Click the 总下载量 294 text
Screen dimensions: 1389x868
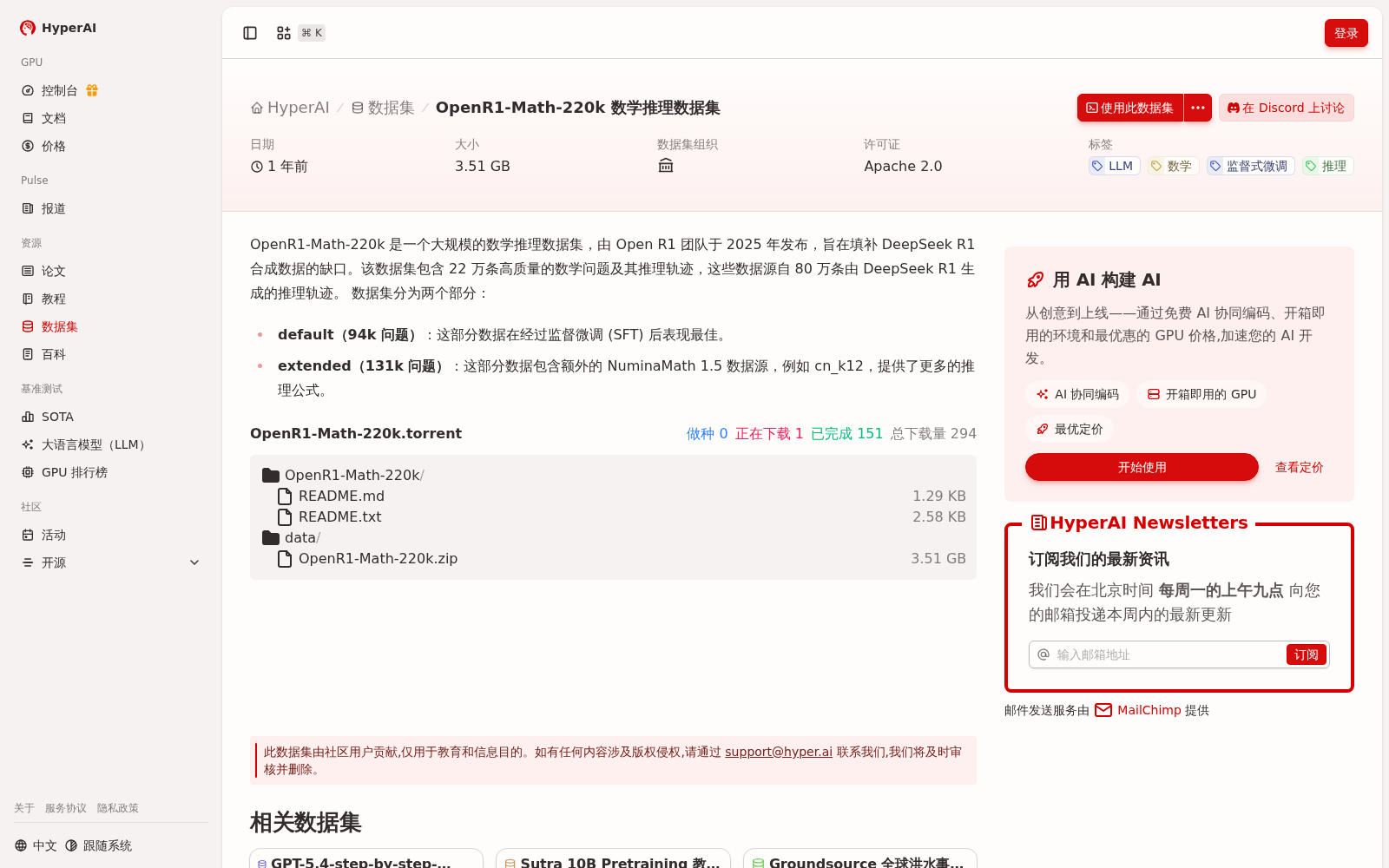[933, 433]
